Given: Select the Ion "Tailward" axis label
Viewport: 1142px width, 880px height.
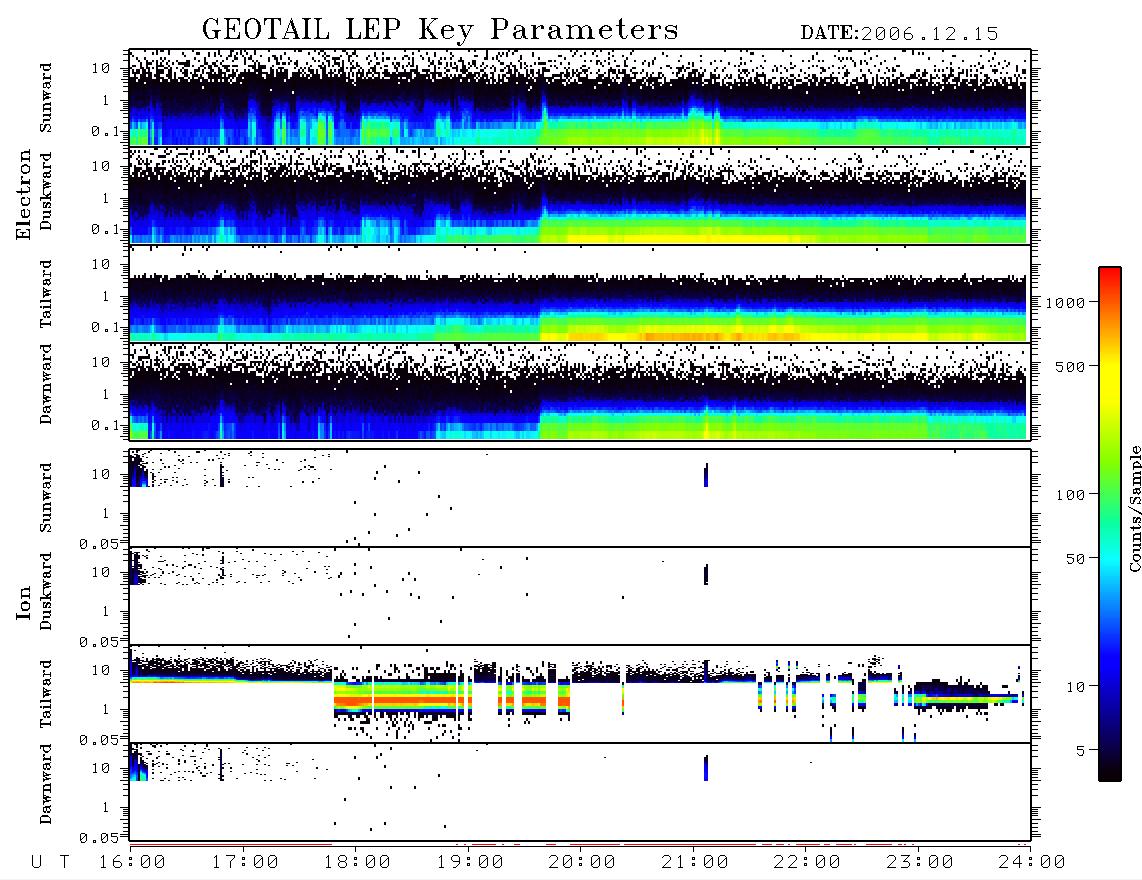Looking at the screenshot, I should click(46, 694).
